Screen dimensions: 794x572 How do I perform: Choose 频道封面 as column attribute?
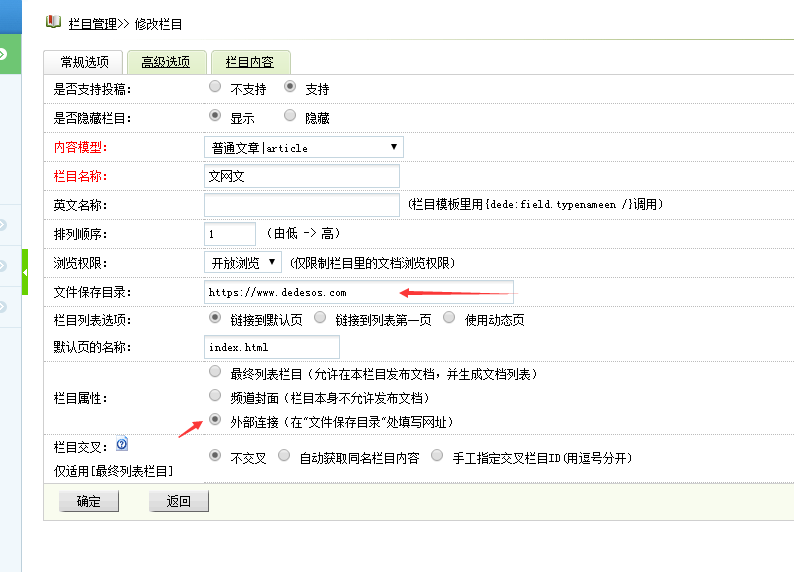[x=215, y=395]
